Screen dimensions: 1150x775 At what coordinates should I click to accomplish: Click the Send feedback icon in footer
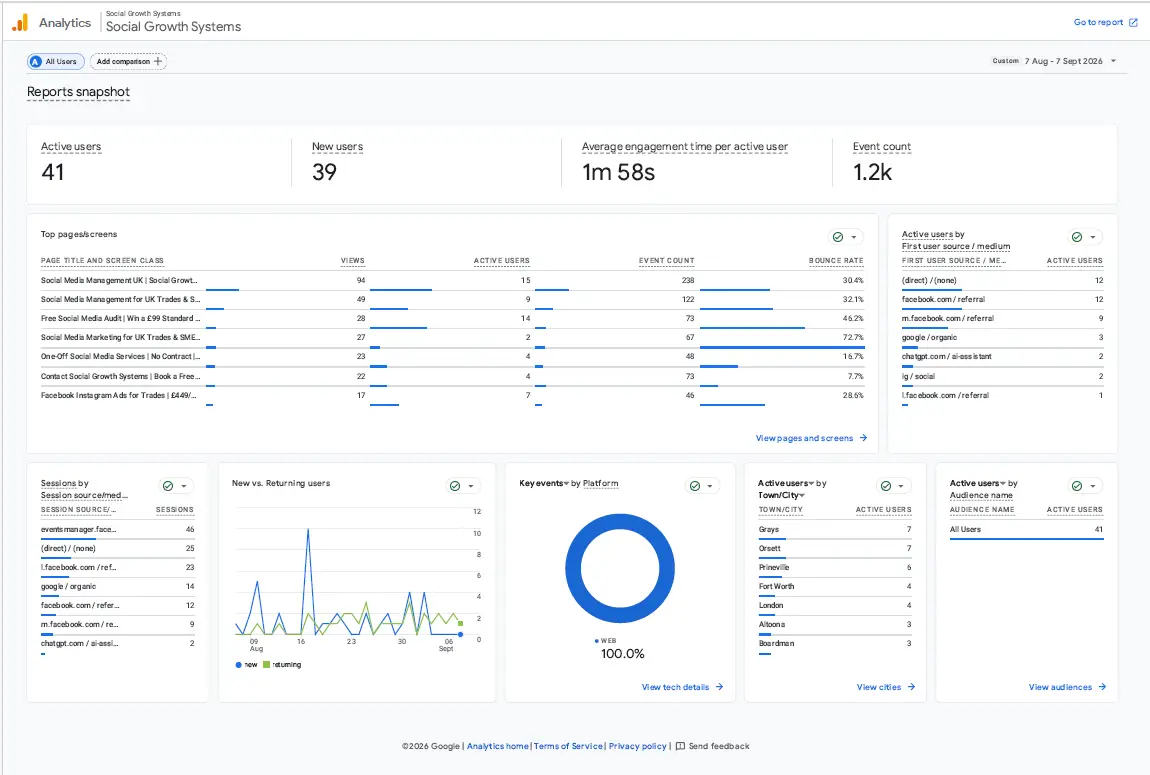tap(680, 746)
